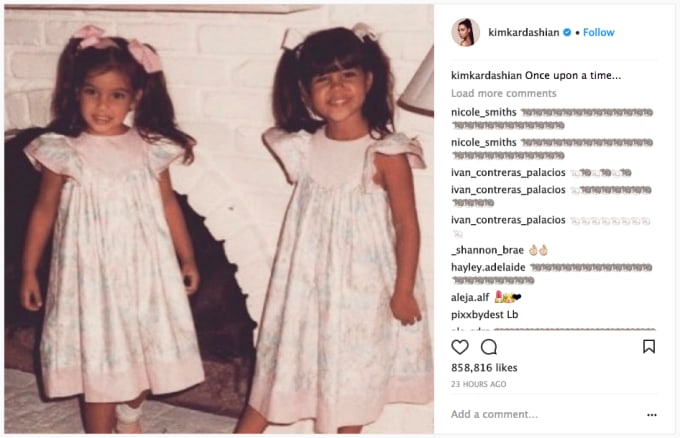
Task: Open the kimkardashian profile avatar
Action: tap(465, 32)
